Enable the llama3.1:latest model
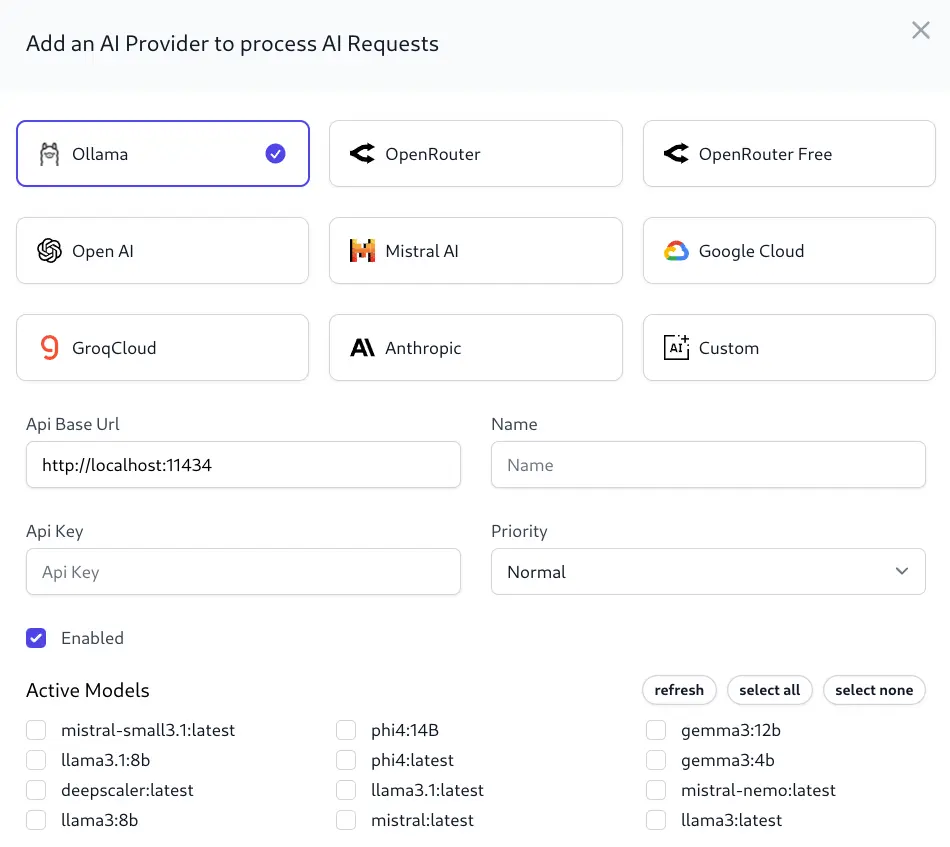950x847 pixels. 346,790
